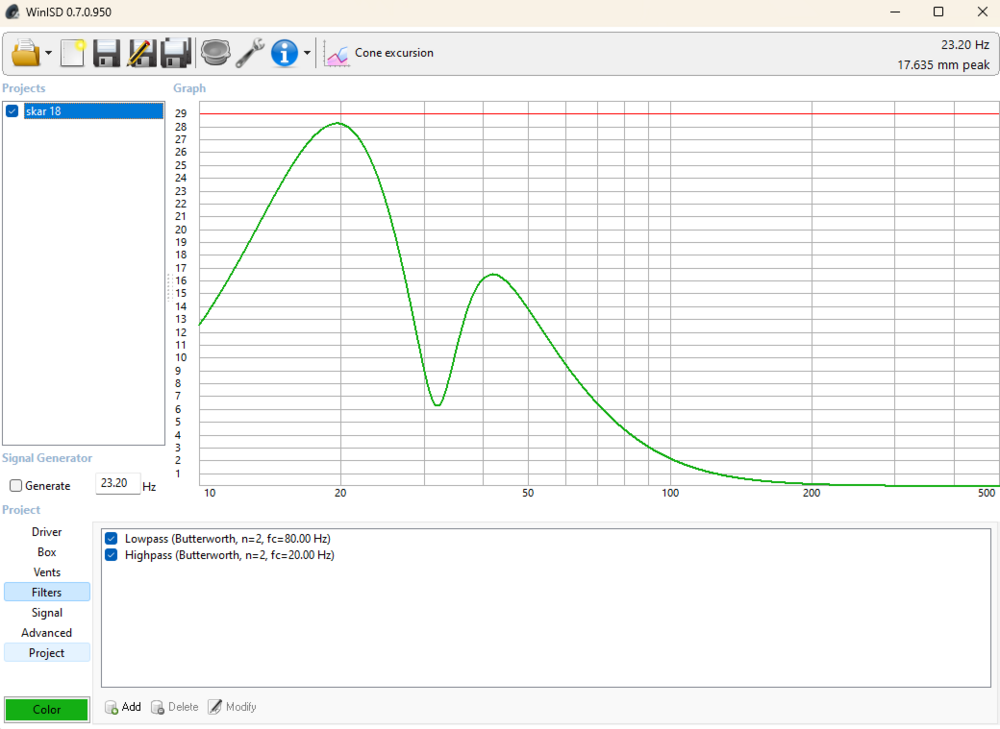The width and height of the screenshot is (1000, 729).
Task: Click the splitter grip beside the graph
Action: (170, 287)
